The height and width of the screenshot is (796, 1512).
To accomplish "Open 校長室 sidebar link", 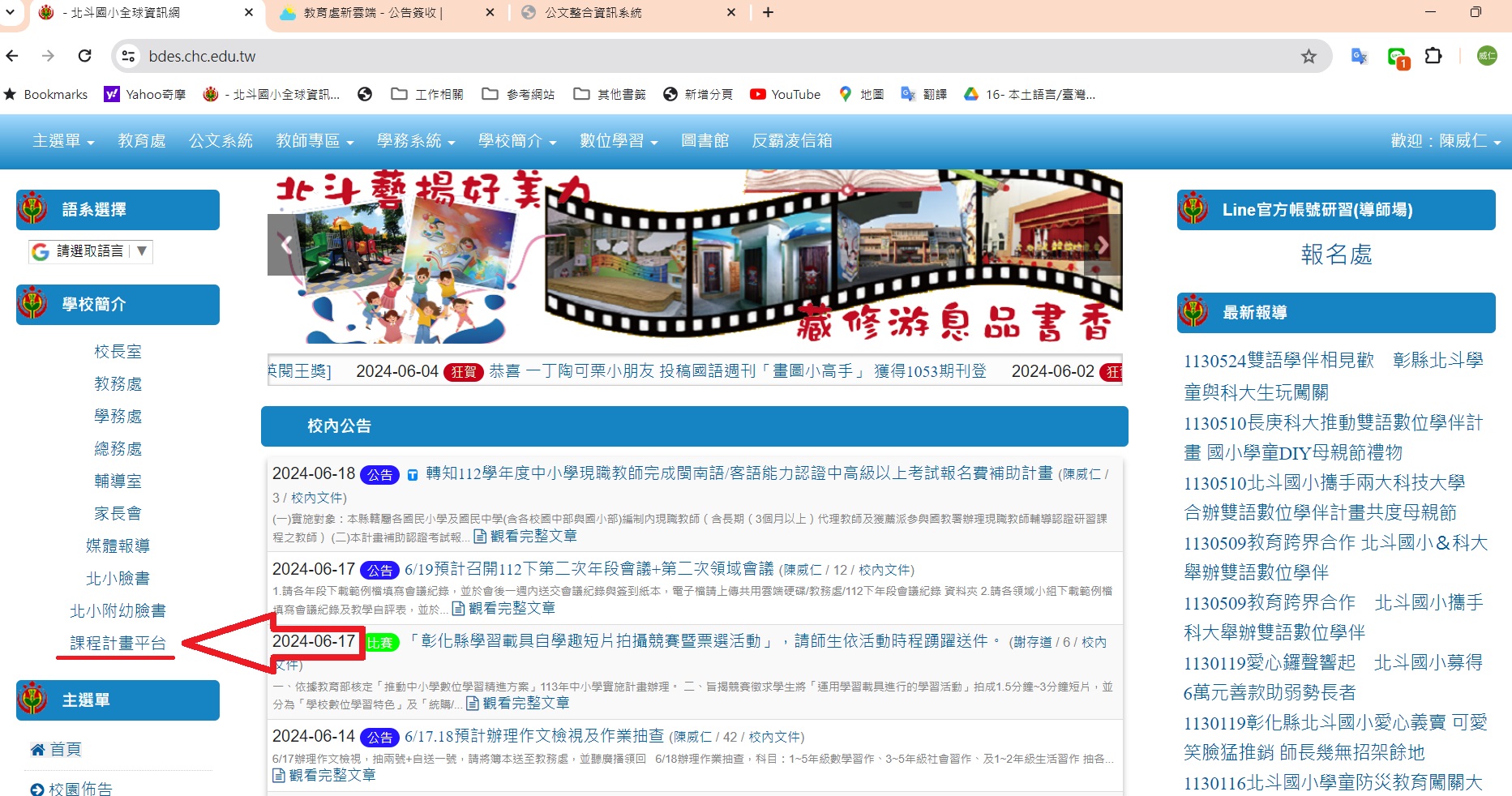I will pyautogui.click(x=118, y=352).
